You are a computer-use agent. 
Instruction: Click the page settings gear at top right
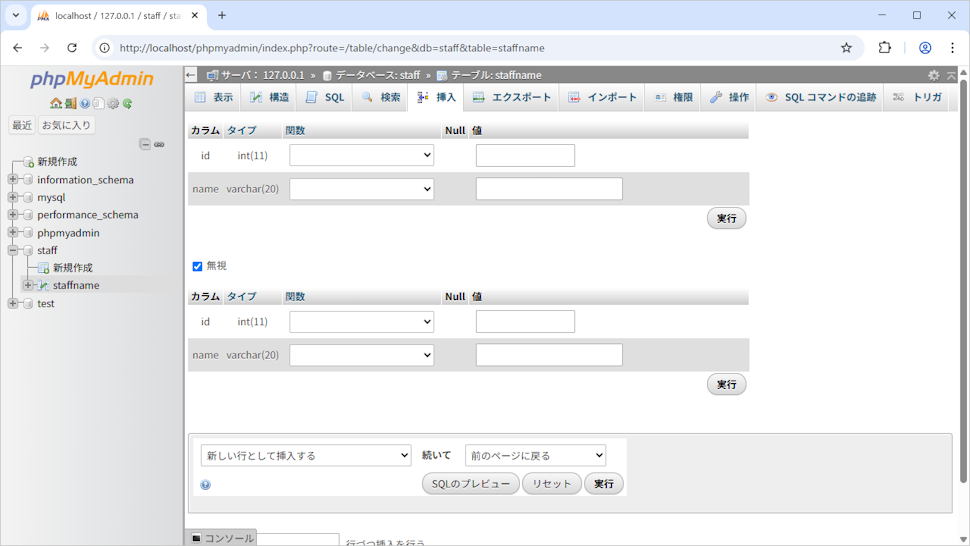tap(933, 75)
